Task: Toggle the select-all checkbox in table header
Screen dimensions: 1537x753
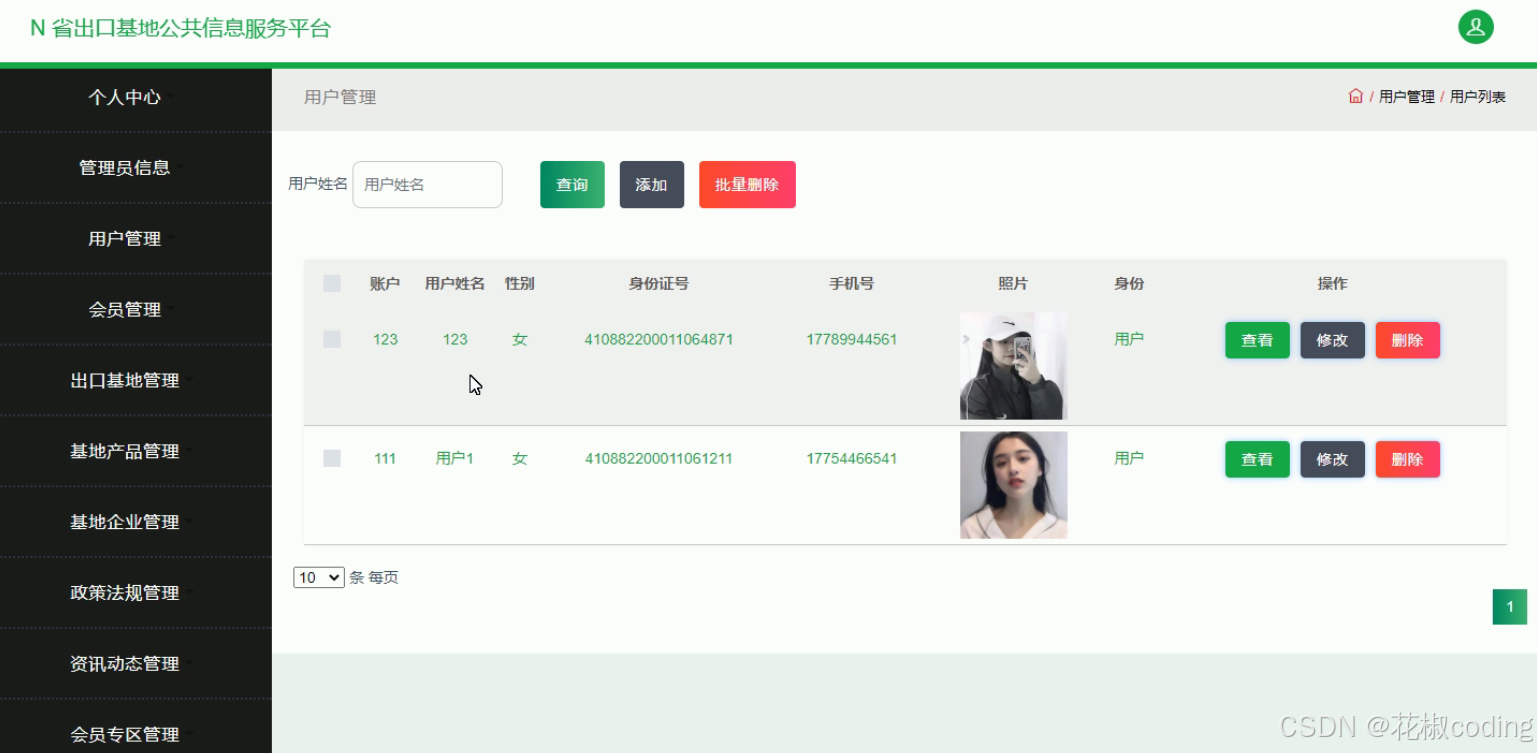Action: coord(332,284)
